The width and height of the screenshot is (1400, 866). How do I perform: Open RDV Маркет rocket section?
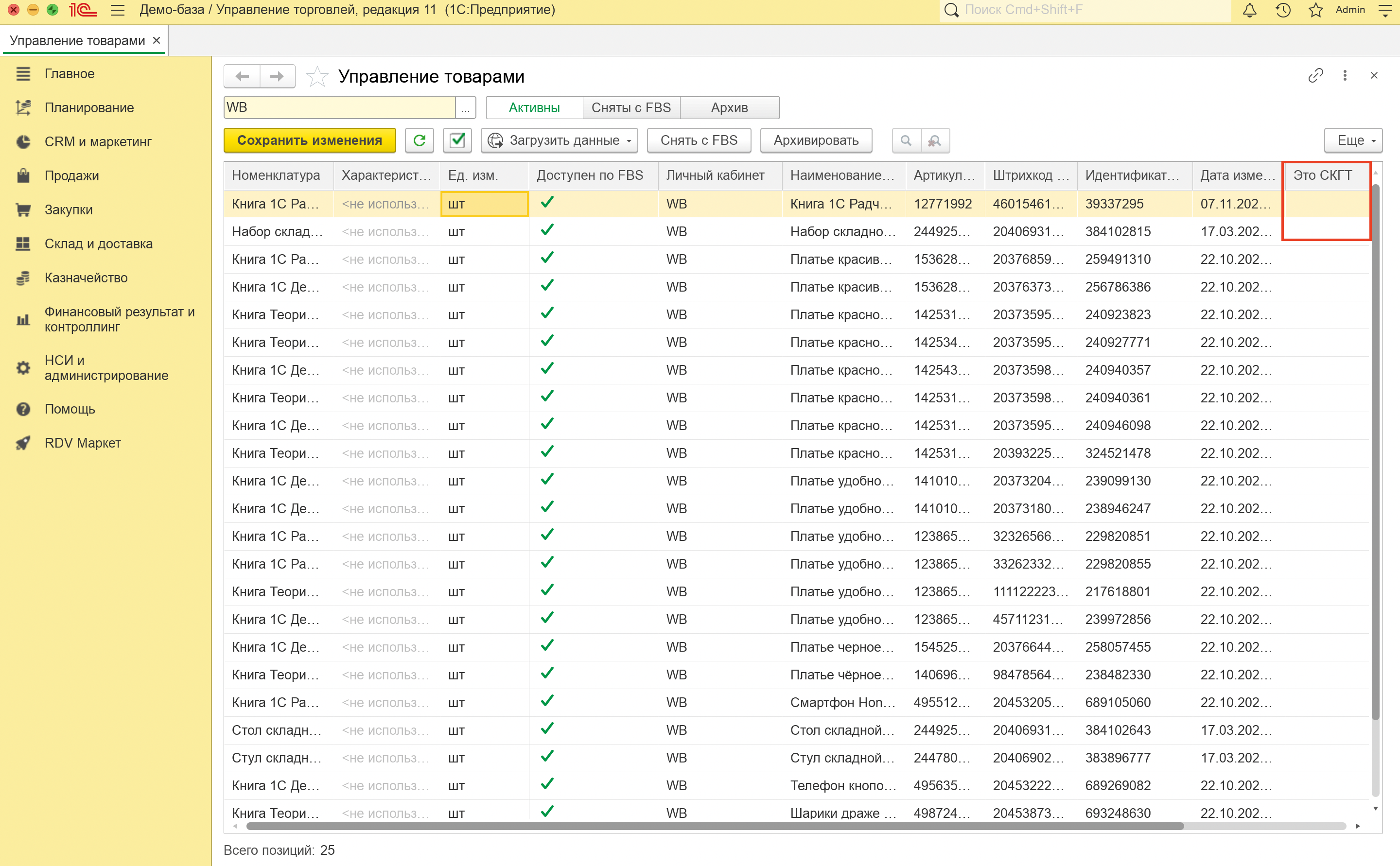click(x=83, y=443)
